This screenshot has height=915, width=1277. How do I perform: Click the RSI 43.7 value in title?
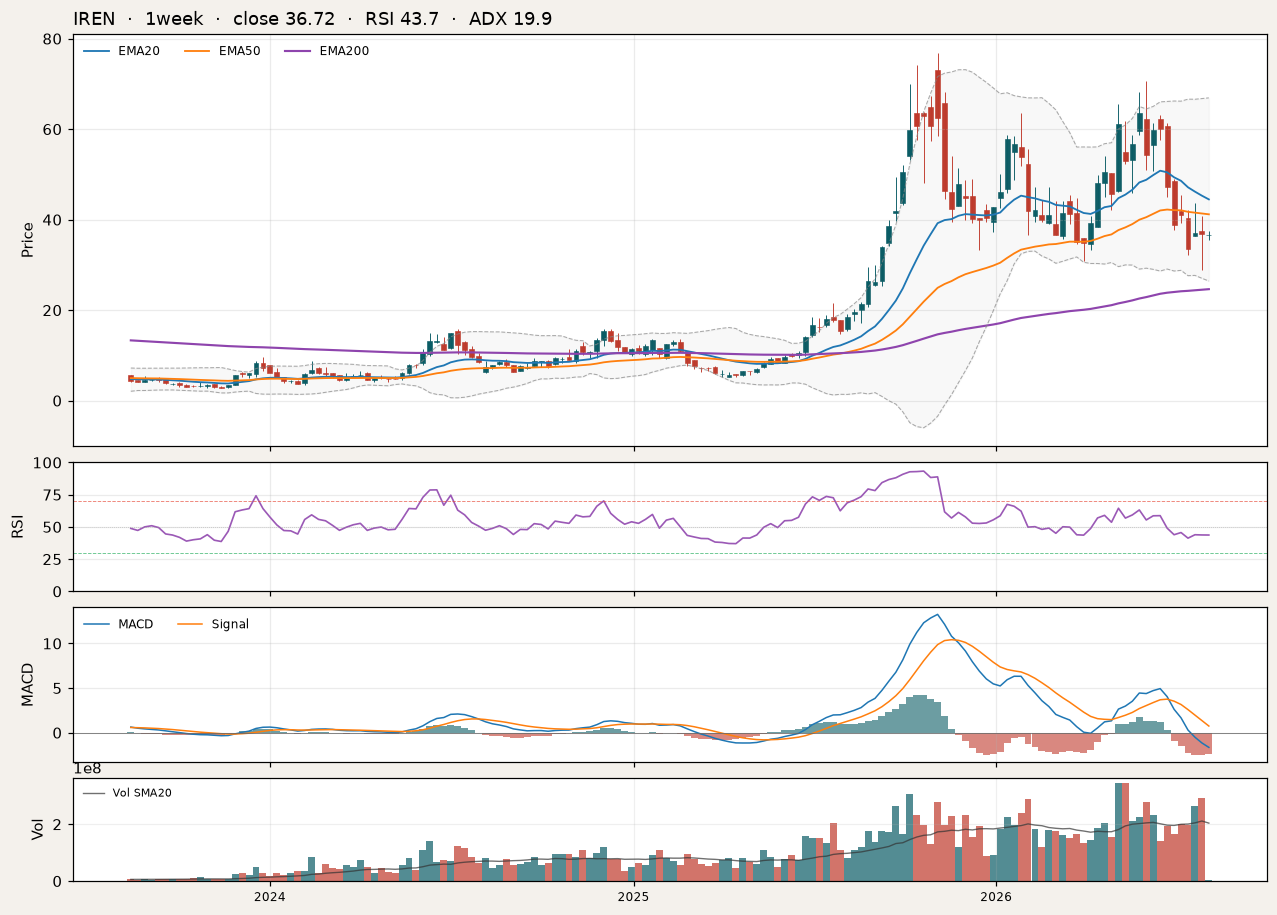pyautogui.click(x=402, y=19)
